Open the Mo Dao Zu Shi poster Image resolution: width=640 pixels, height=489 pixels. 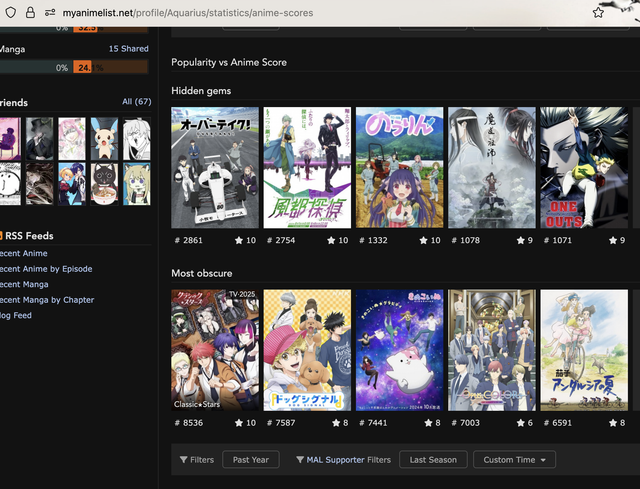(491, 167)
